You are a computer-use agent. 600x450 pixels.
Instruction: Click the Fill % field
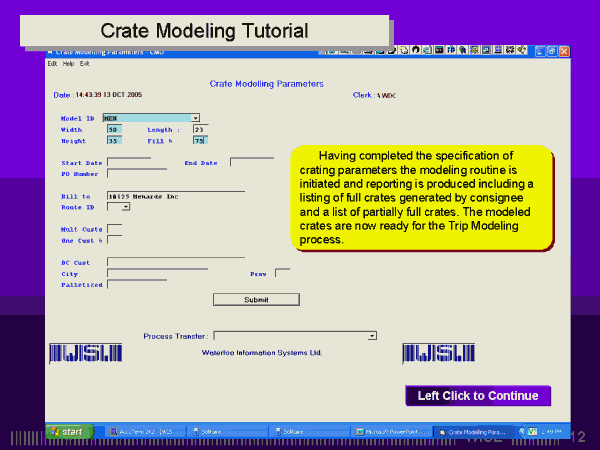point(199,140)
